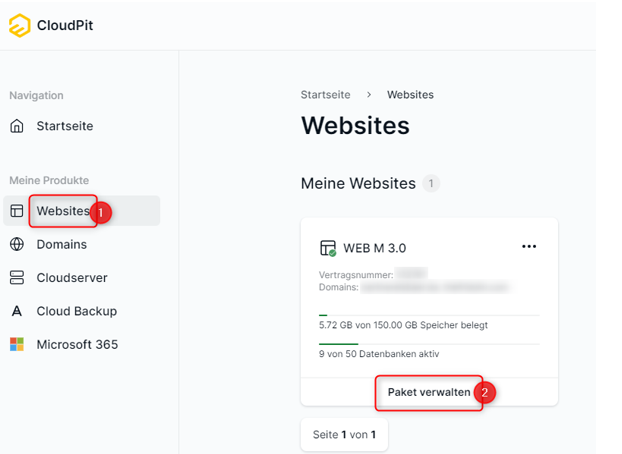The height and width of the screenshot is (454, 622).
Task: Click the Datenbanken aktiv progress bar
Action: pyautogui.click(x=428, y=343)
